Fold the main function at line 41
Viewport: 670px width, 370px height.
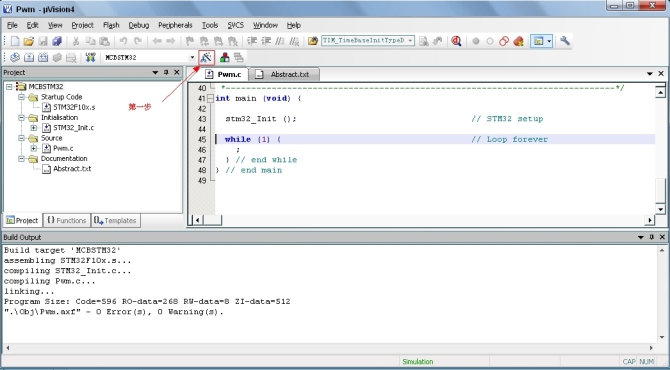tap(210, 98)
